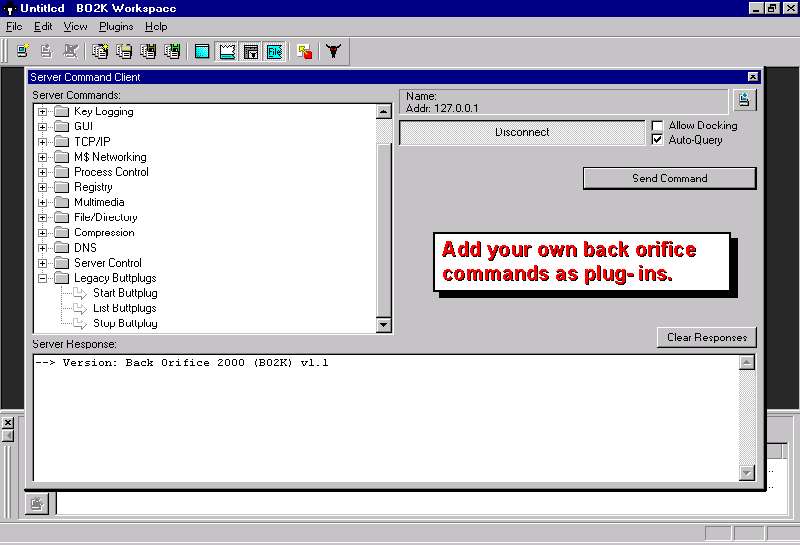Click the yellow arrow red square toolbar icon

tap(305, 52)
